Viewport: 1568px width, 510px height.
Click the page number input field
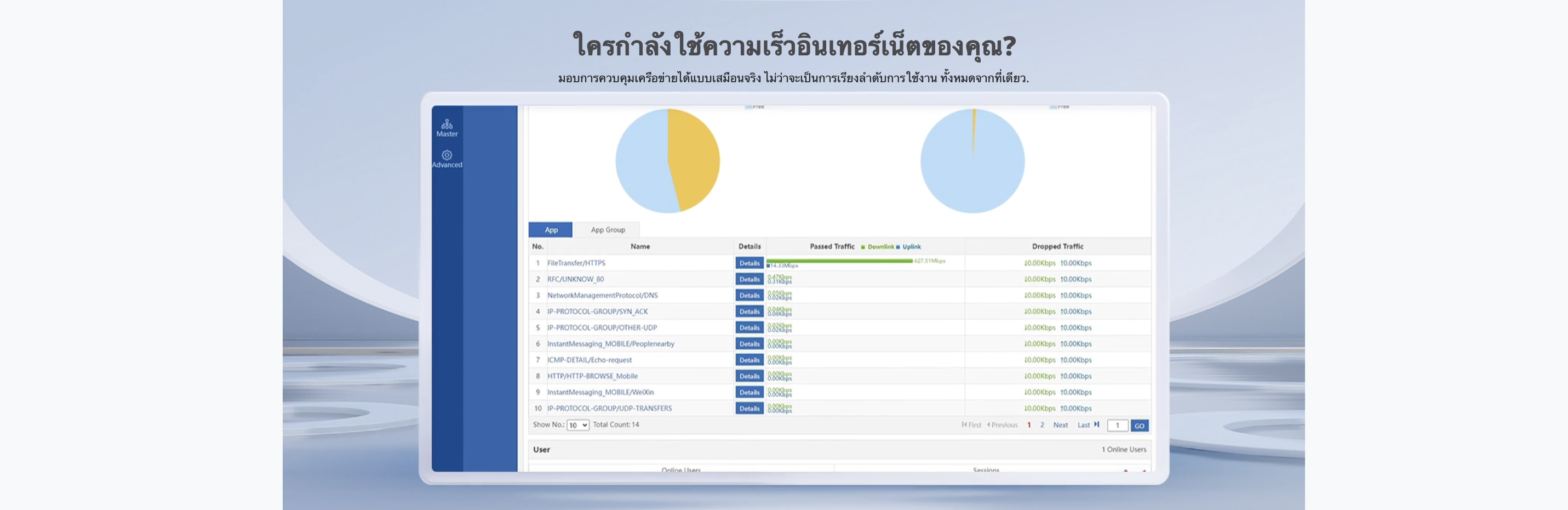tap(1117, 426)
